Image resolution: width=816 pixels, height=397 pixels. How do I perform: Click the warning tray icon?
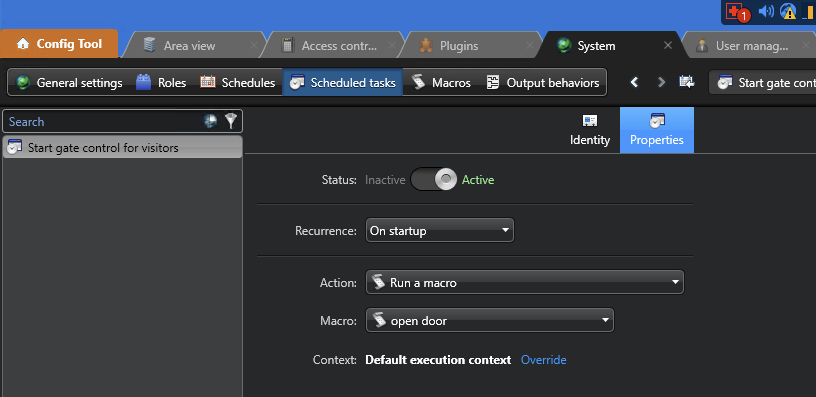point(789,11)
